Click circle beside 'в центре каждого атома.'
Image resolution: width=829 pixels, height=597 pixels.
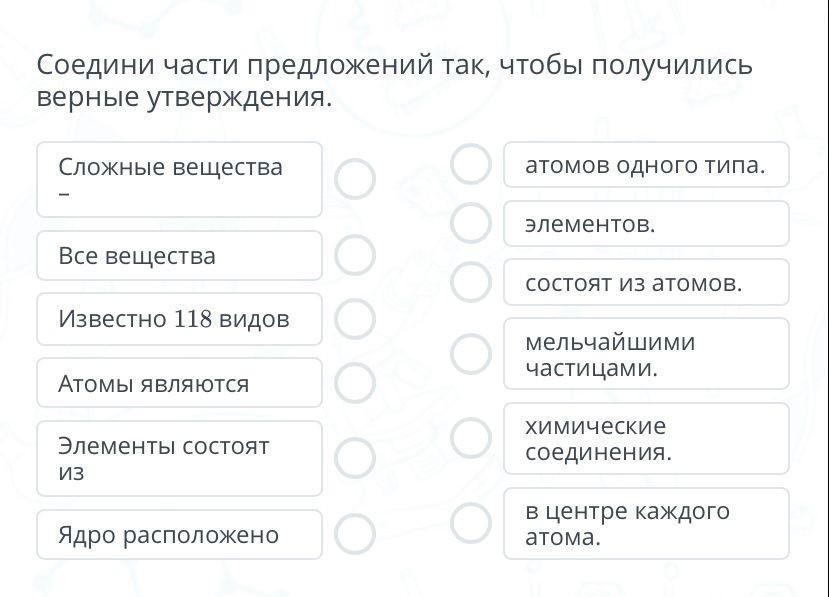click(471, 522)
